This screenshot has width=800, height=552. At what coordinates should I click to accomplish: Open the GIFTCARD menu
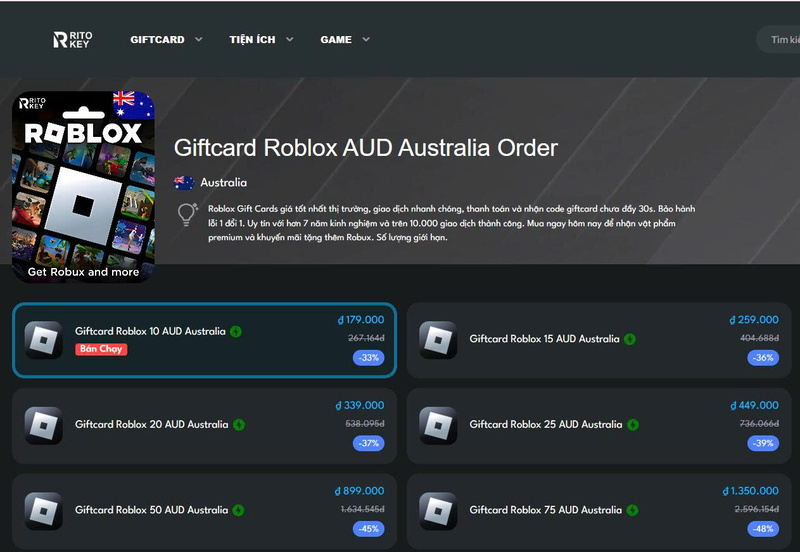click(157, 40)
